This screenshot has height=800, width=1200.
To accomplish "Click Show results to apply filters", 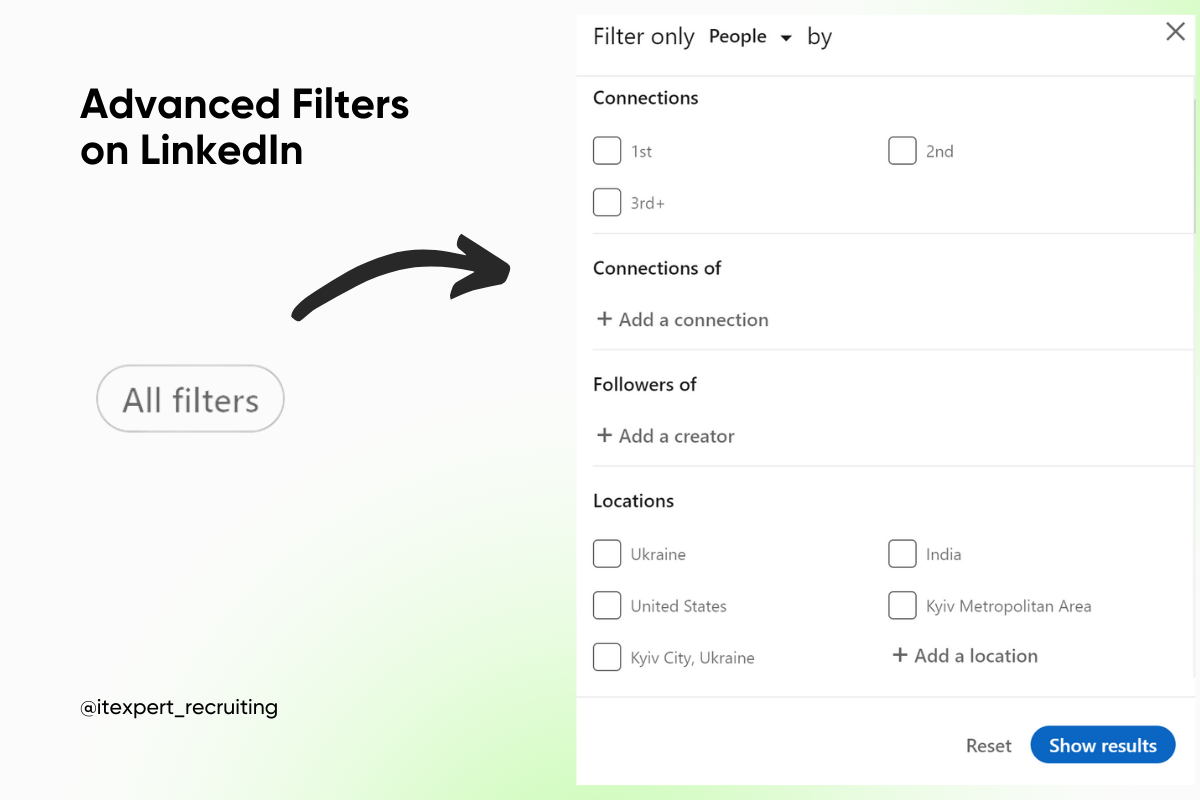I will [x=1103, y=745].
